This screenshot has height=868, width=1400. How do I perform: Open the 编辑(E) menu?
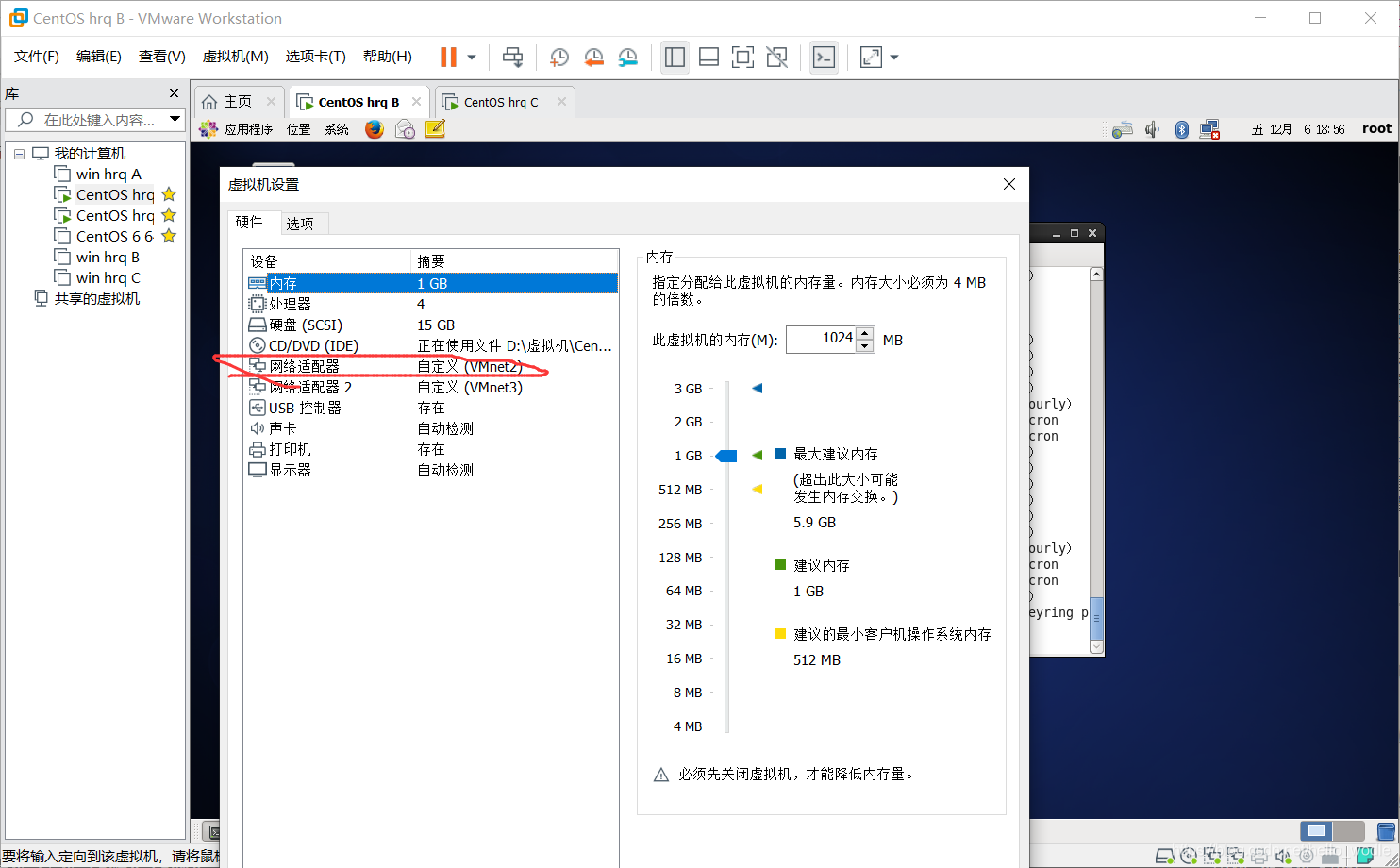(x=99, y=57)
